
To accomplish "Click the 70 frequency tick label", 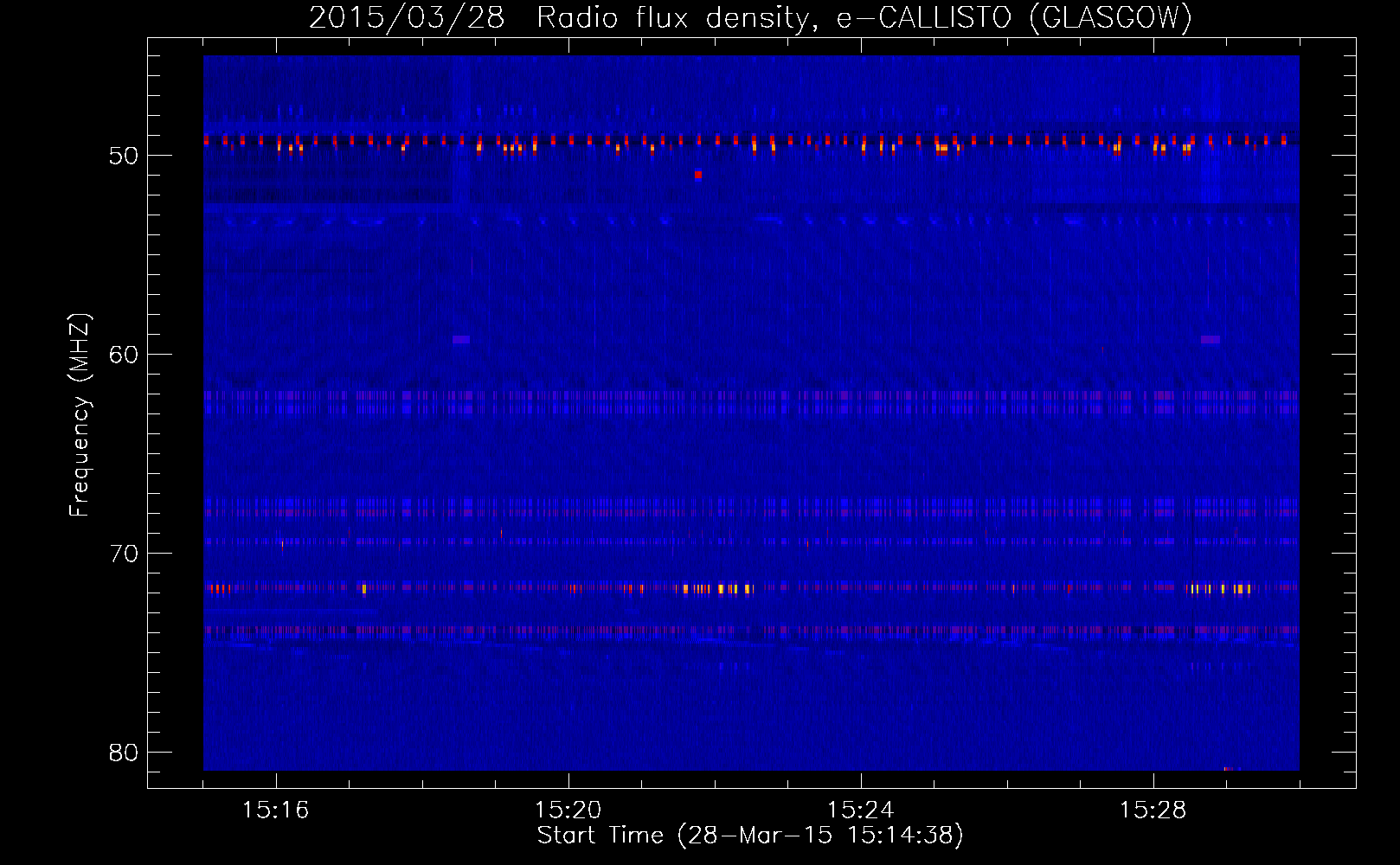I will pos(124,554).
